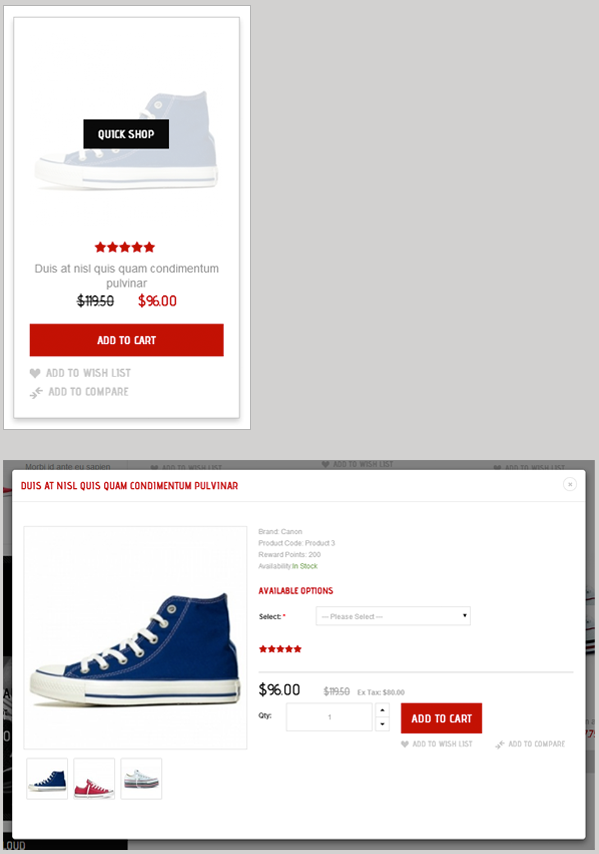This screenshot has width=599, height=854.
Task: Click compare icon in the popup
Action: [500, 744]
